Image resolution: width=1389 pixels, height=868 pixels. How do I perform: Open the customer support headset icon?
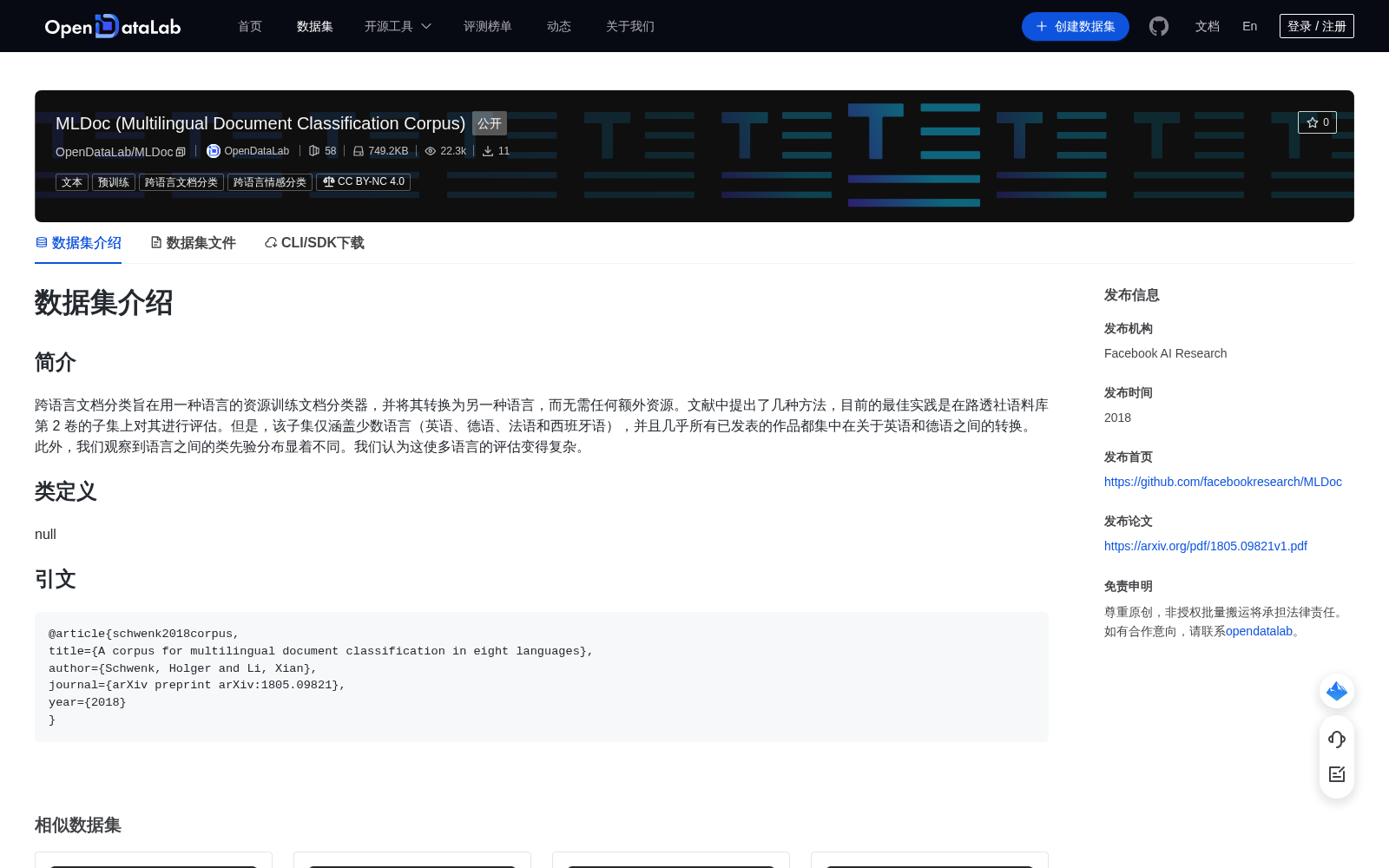point(1337,740)
